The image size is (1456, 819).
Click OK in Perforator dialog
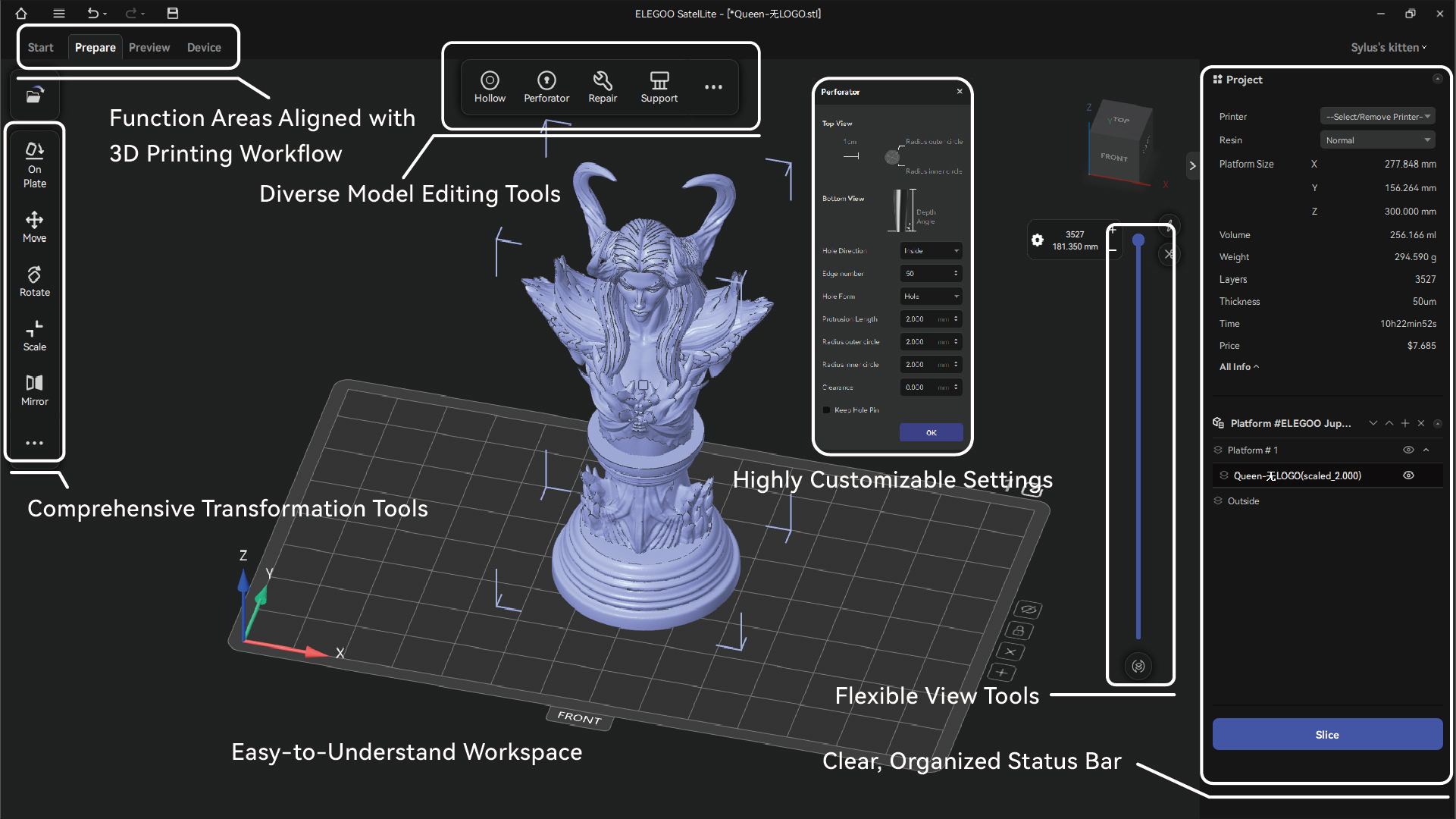(931, 432)
